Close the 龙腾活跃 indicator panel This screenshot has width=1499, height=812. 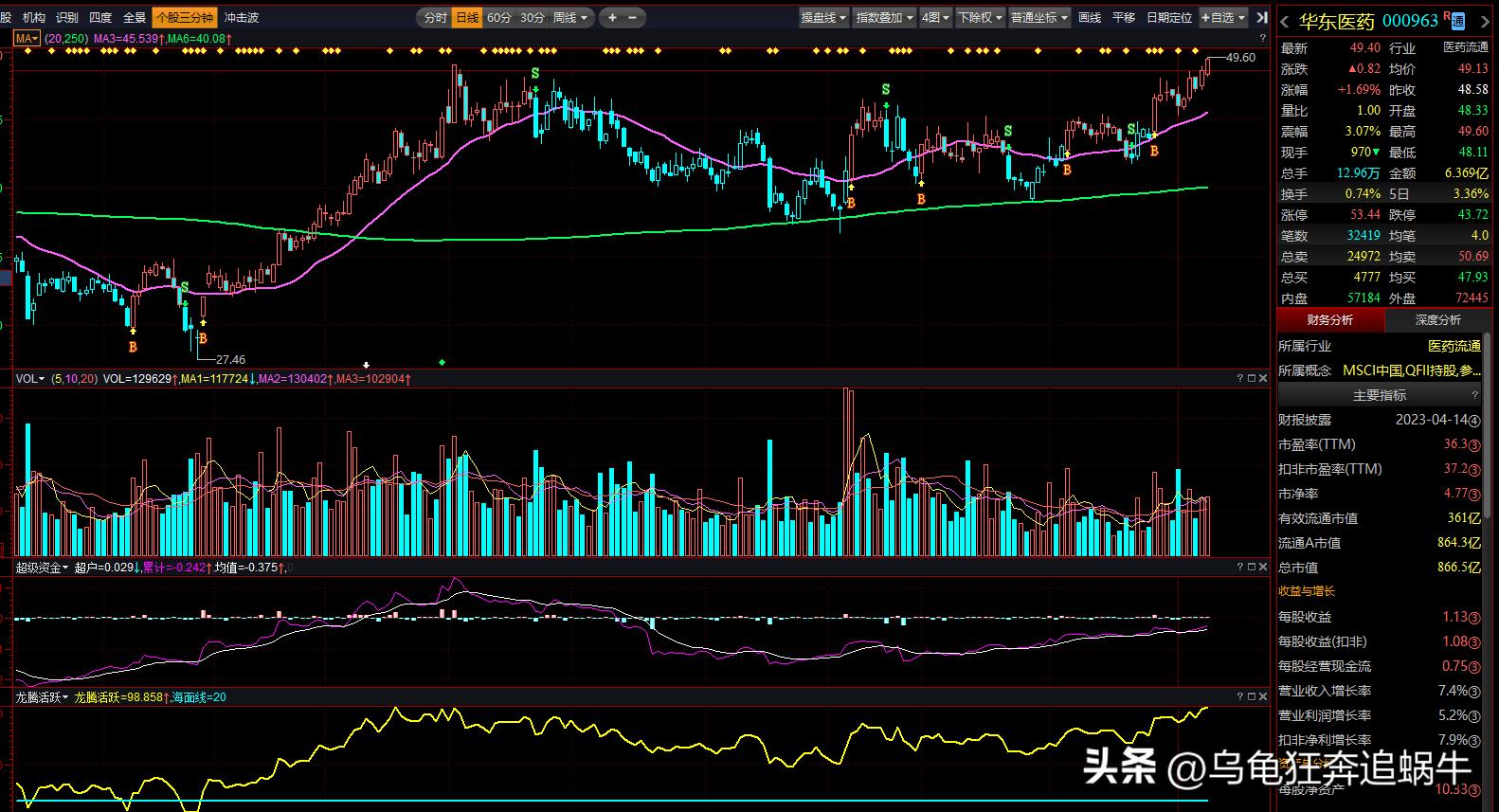point(1262,696)
